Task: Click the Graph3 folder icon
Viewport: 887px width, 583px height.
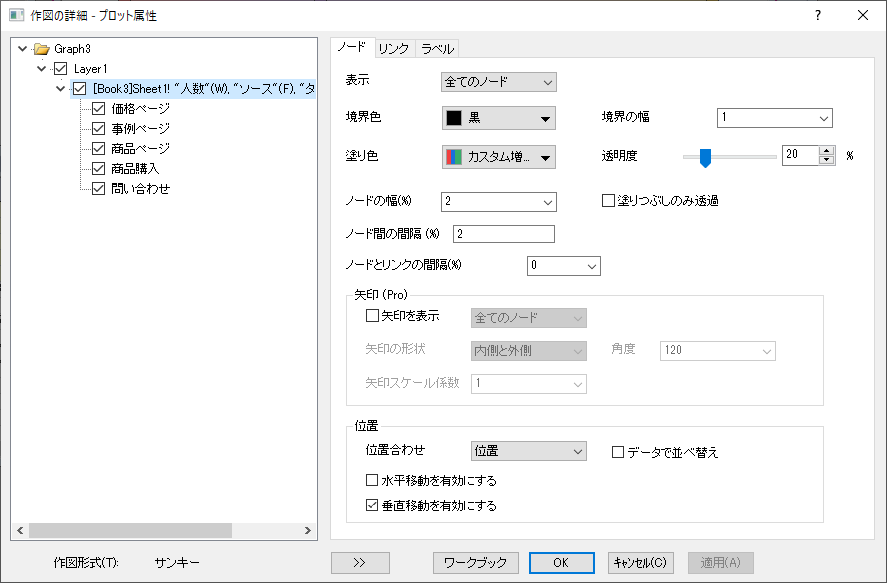Action: (x=41, y=49)
